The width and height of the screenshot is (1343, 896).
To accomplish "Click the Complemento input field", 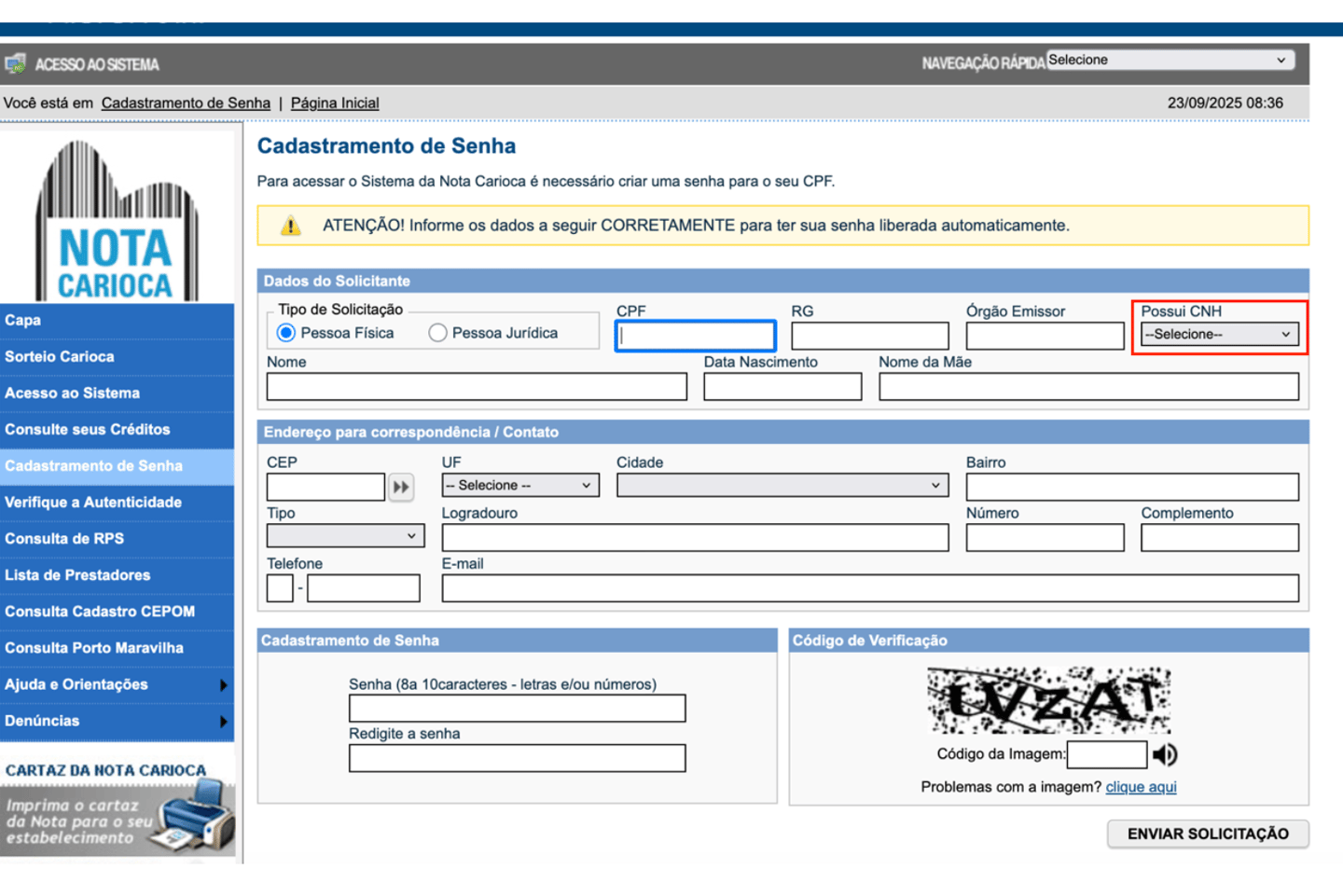I will pos(1219,537).
